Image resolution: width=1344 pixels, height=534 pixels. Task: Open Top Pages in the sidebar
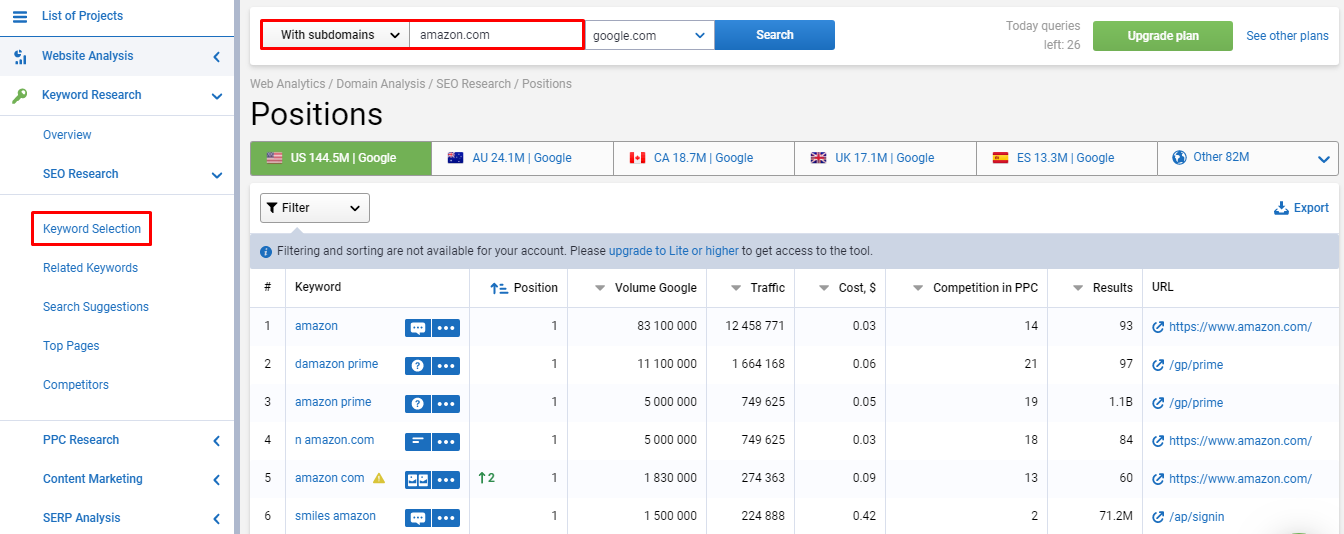click(71, 346)
